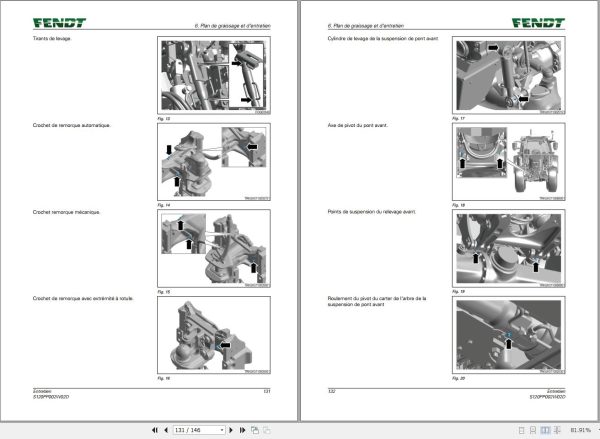Select two-page continuous view

point(557,430)
